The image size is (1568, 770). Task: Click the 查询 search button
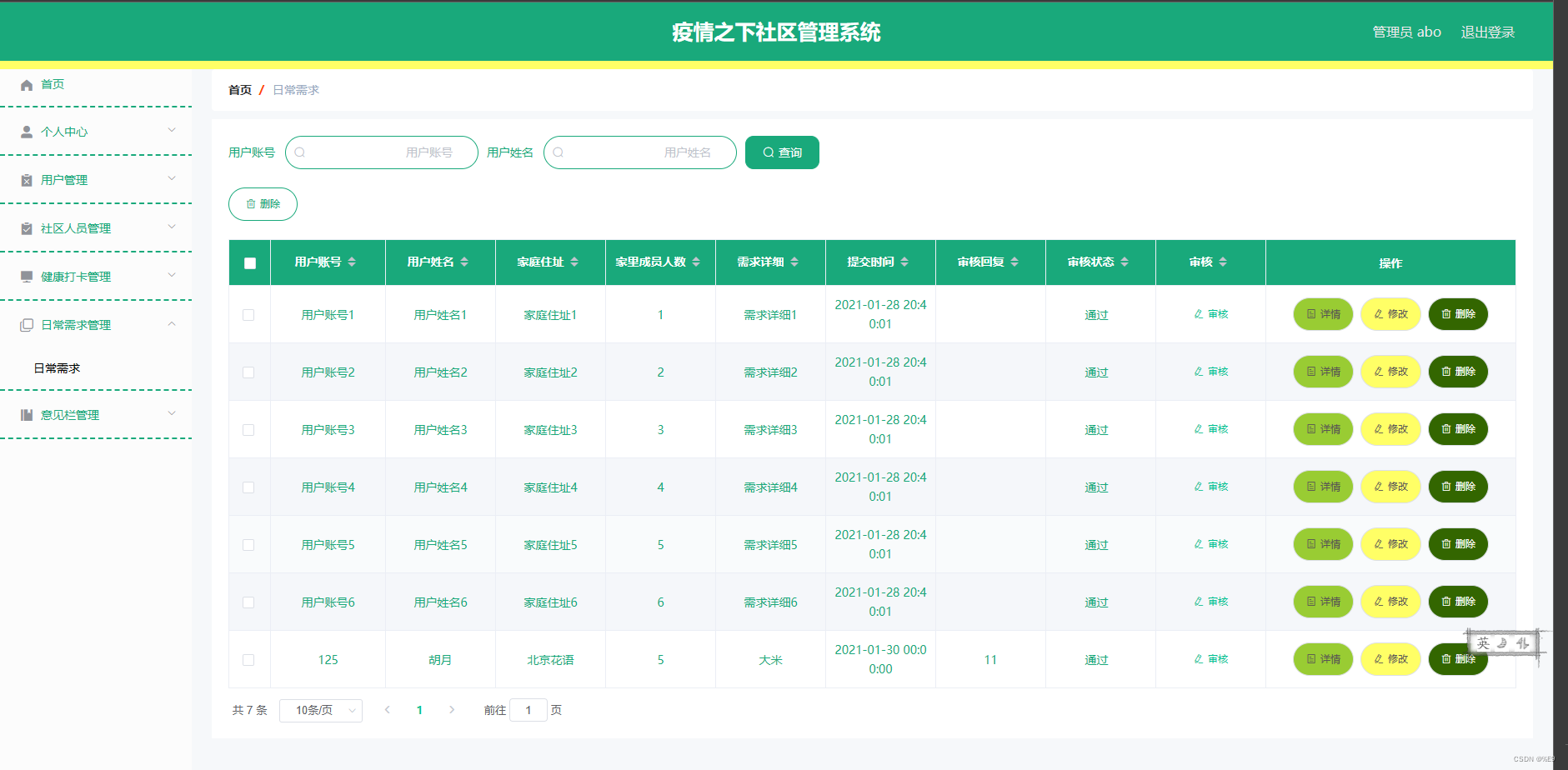[x=782, y=152]
